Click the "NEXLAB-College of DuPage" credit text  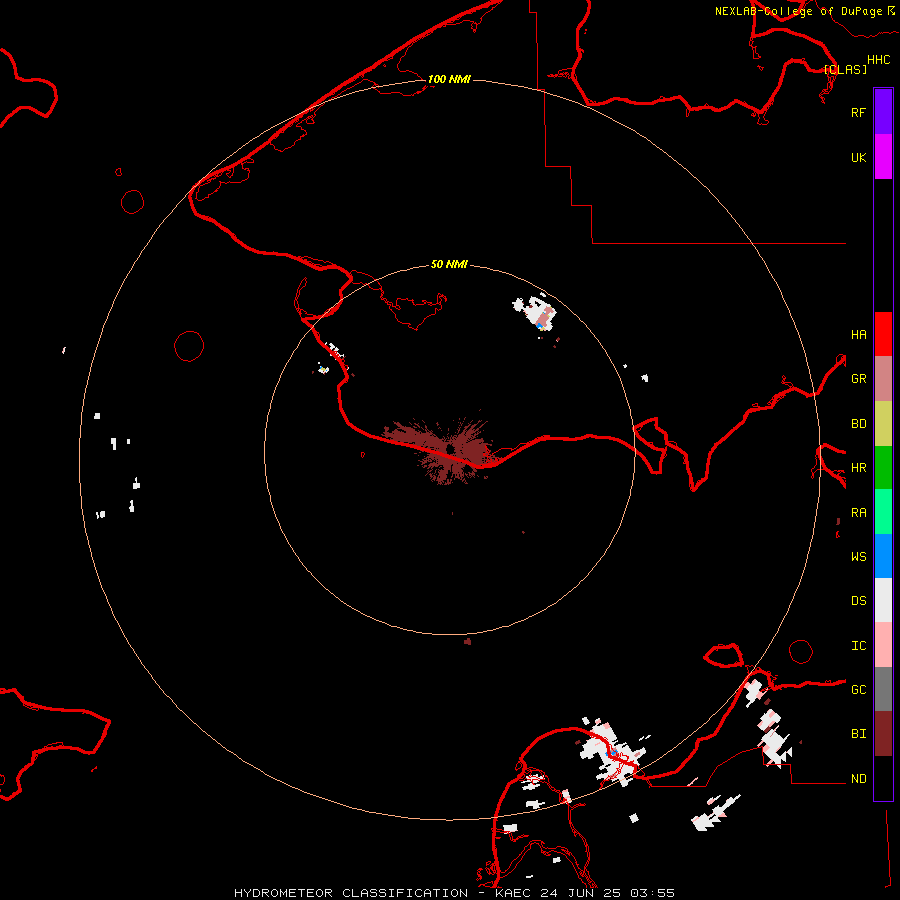point(798,11)
